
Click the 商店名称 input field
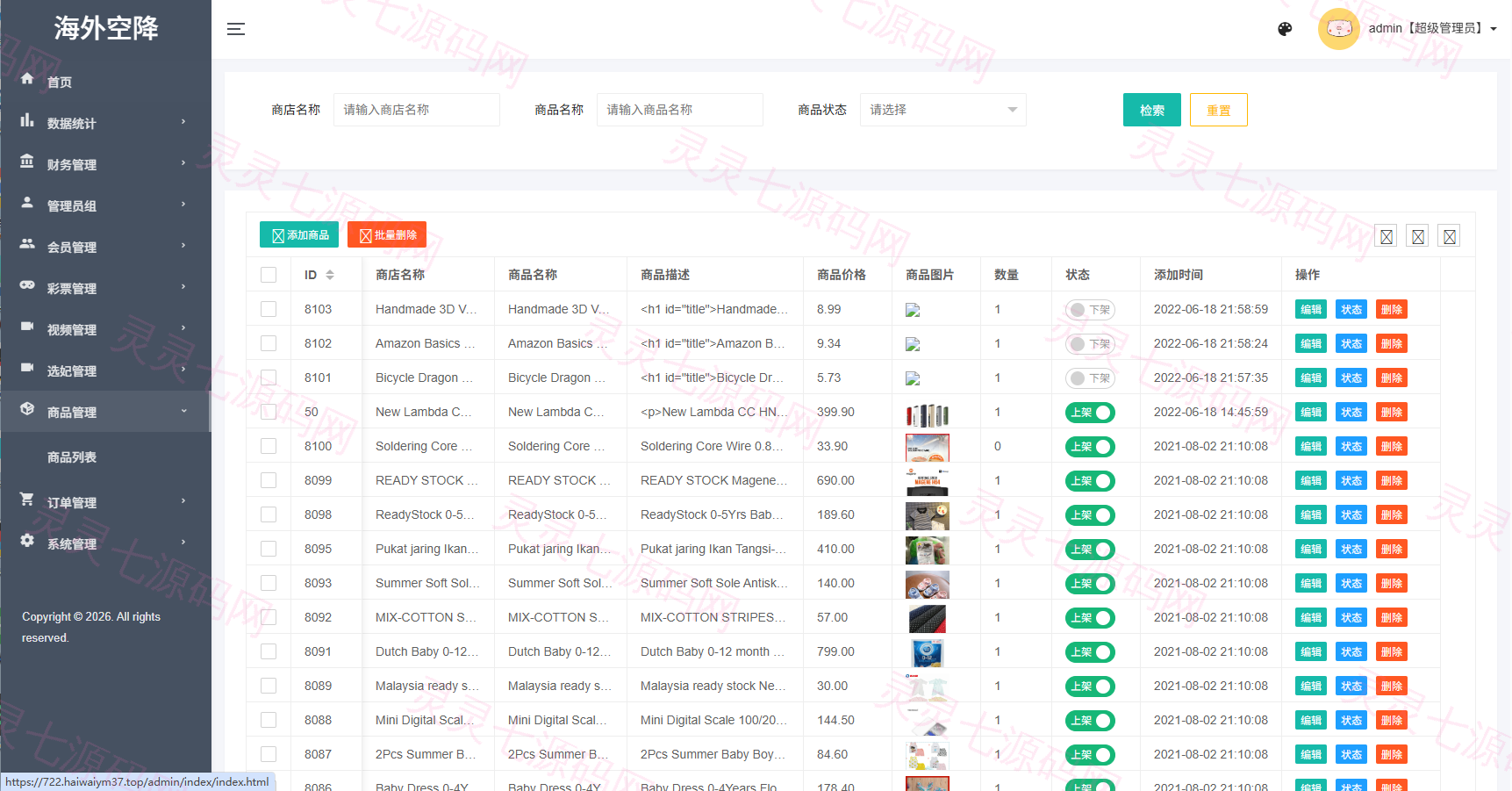click(417, 110)
